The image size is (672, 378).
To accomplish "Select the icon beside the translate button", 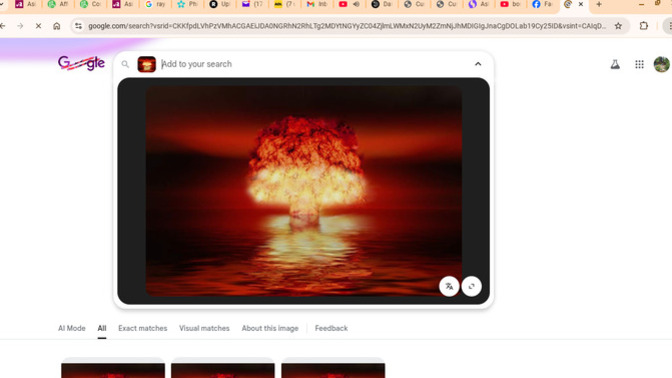I will [x=471, y=286].
